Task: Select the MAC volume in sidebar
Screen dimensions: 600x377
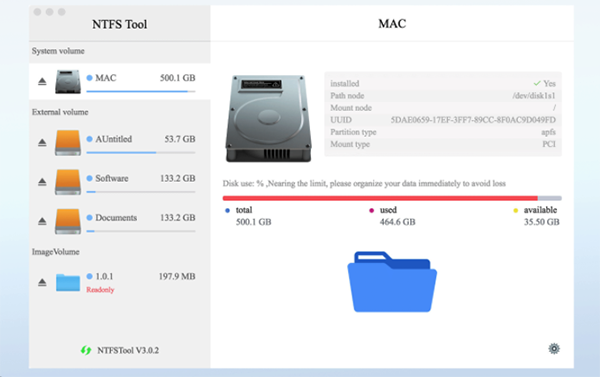Action: pos(119,82)
